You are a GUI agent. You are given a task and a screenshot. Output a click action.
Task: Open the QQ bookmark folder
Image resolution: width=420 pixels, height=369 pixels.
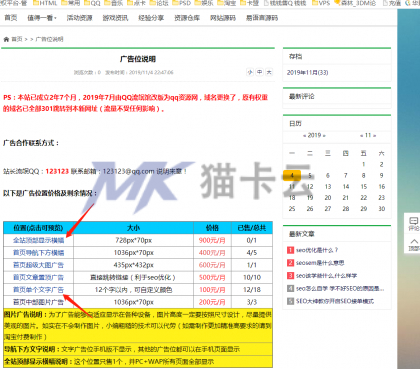pos(92,3)
